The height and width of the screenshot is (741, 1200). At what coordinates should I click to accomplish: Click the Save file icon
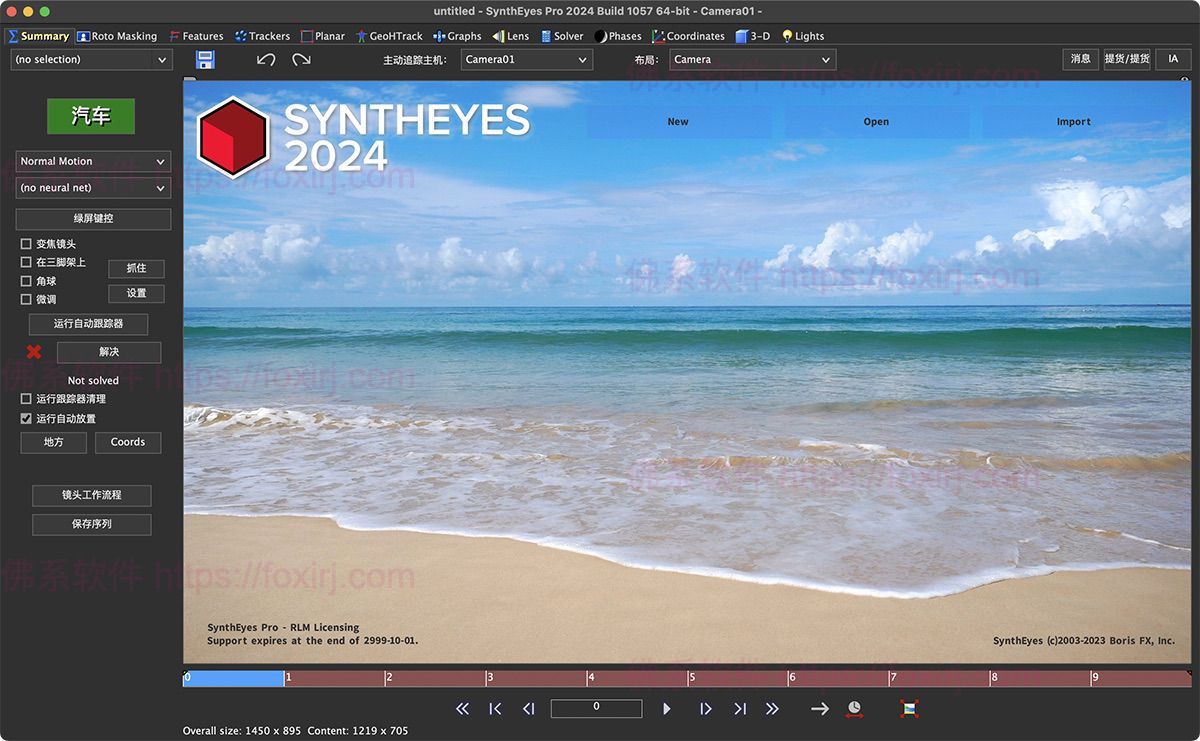pos(205,59)
